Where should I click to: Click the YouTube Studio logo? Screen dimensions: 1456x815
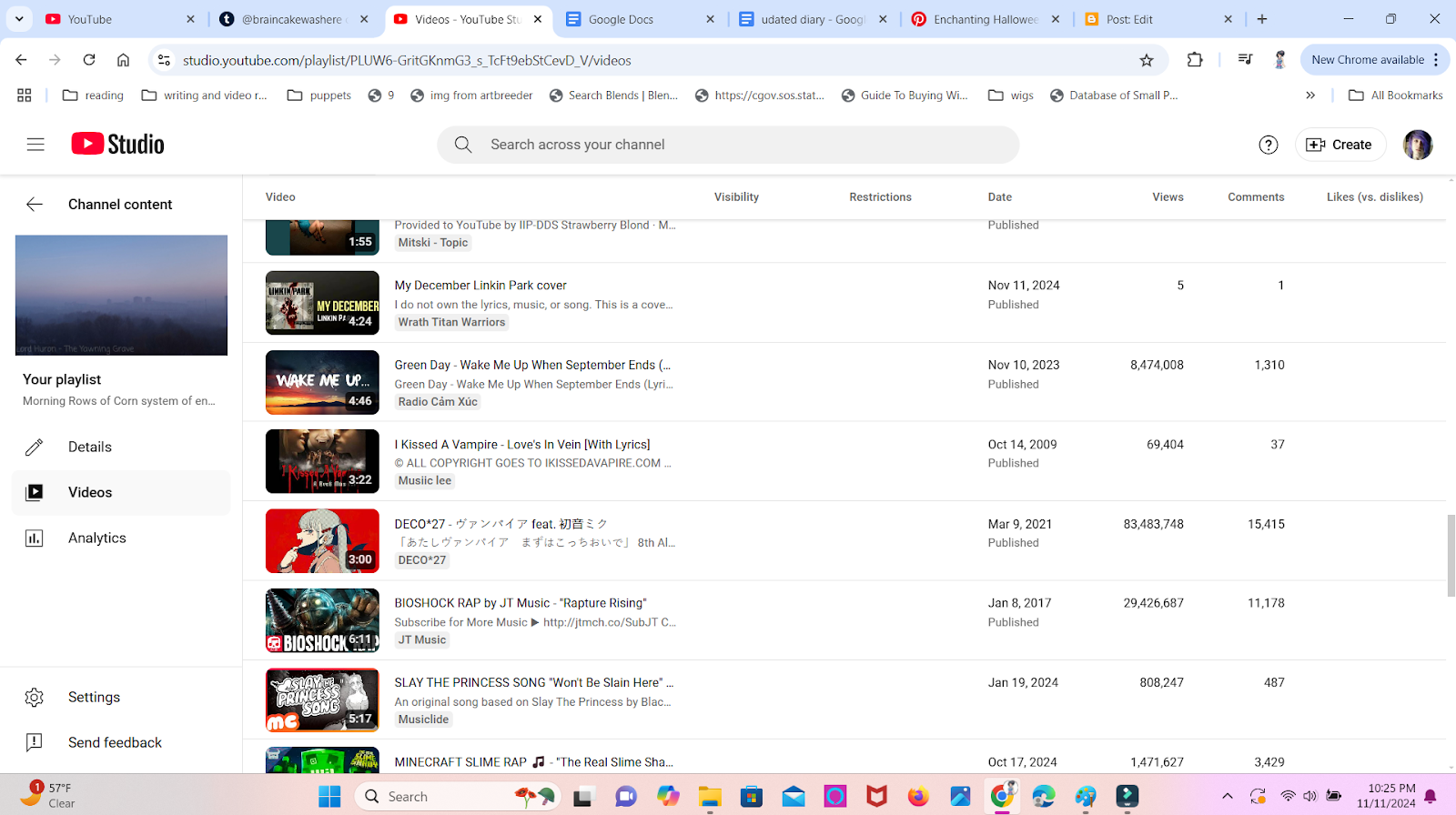pyautogui.click(x=117, y=145)
